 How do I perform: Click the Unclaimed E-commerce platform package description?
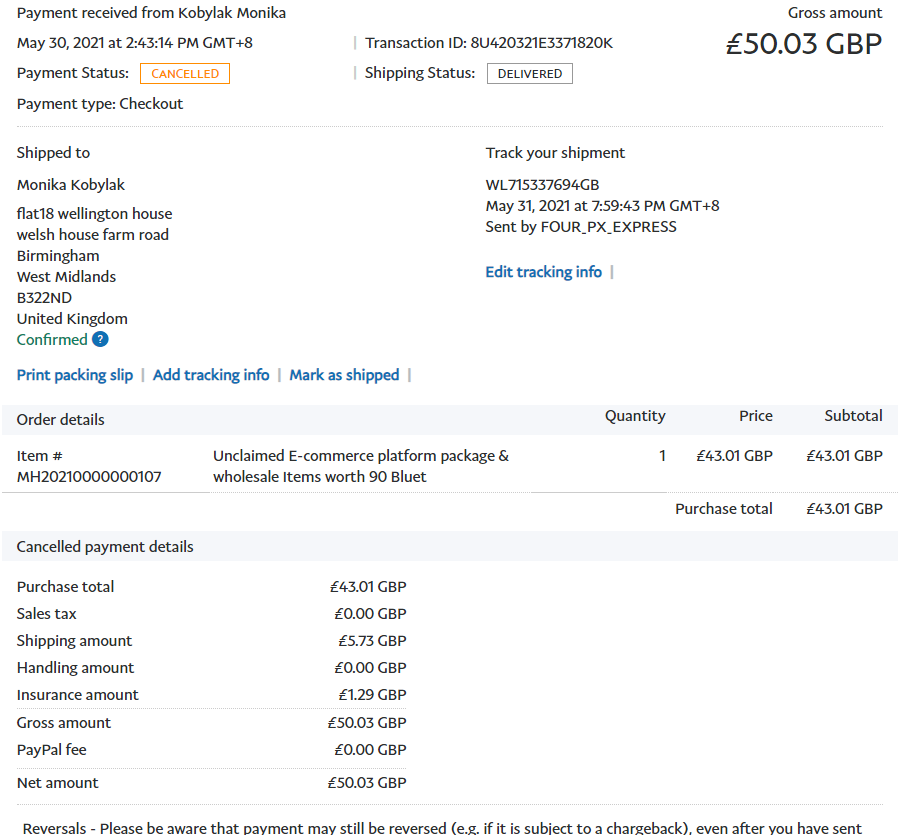coord(360,466)
